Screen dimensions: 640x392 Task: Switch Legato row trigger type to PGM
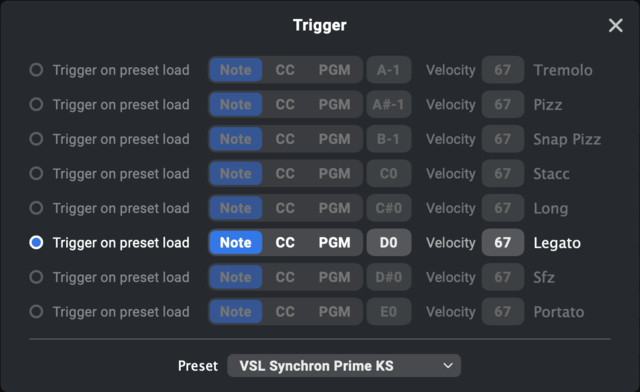point(334,243)
